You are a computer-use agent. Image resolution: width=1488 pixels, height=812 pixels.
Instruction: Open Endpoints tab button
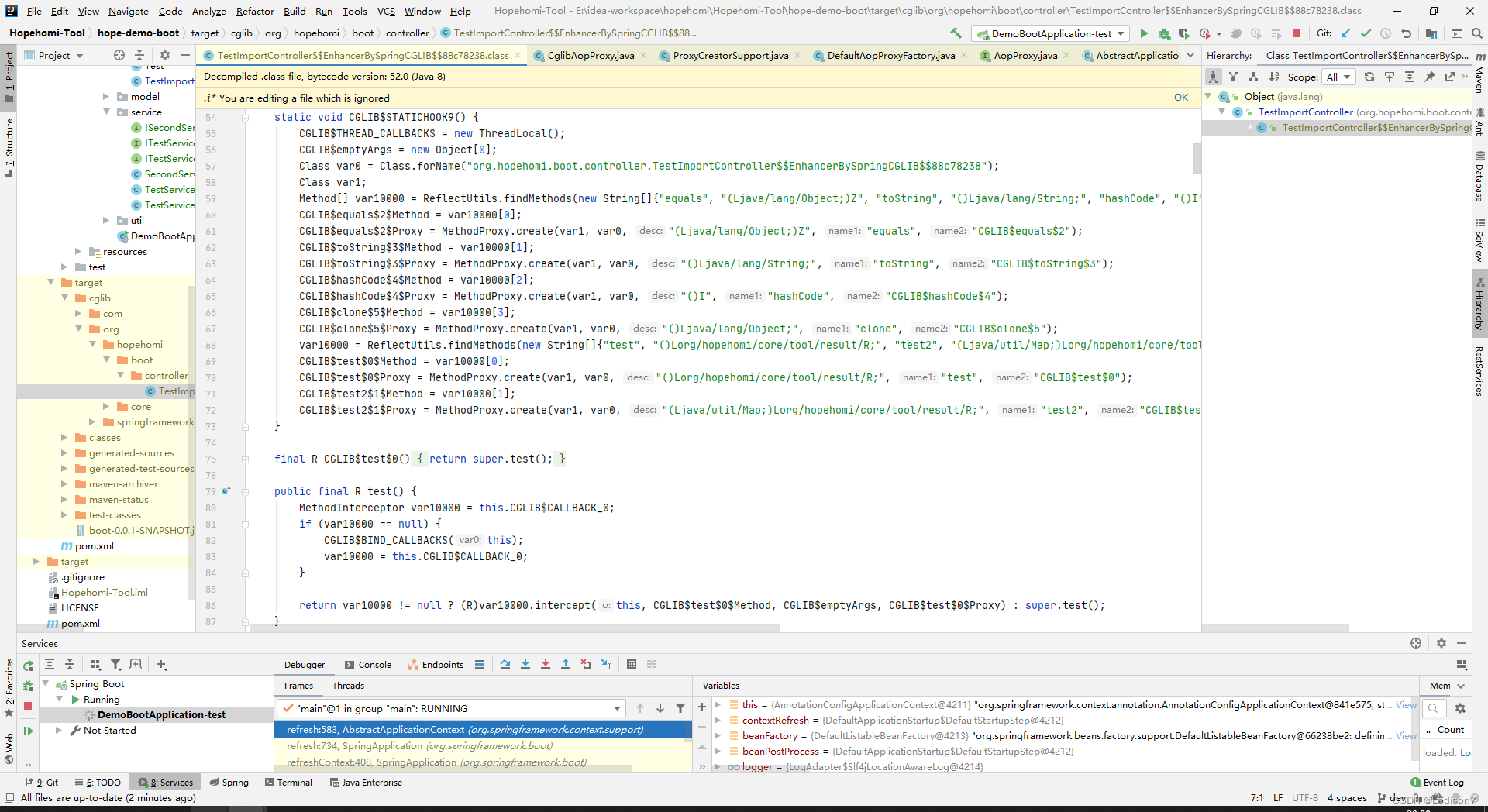pos(436,664)
